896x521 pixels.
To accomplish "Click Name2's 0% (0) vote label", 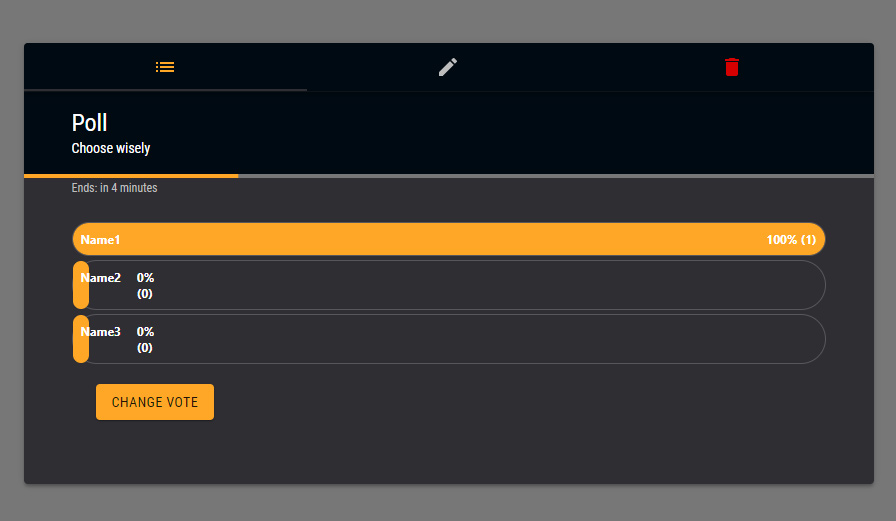I will [146, 286].
